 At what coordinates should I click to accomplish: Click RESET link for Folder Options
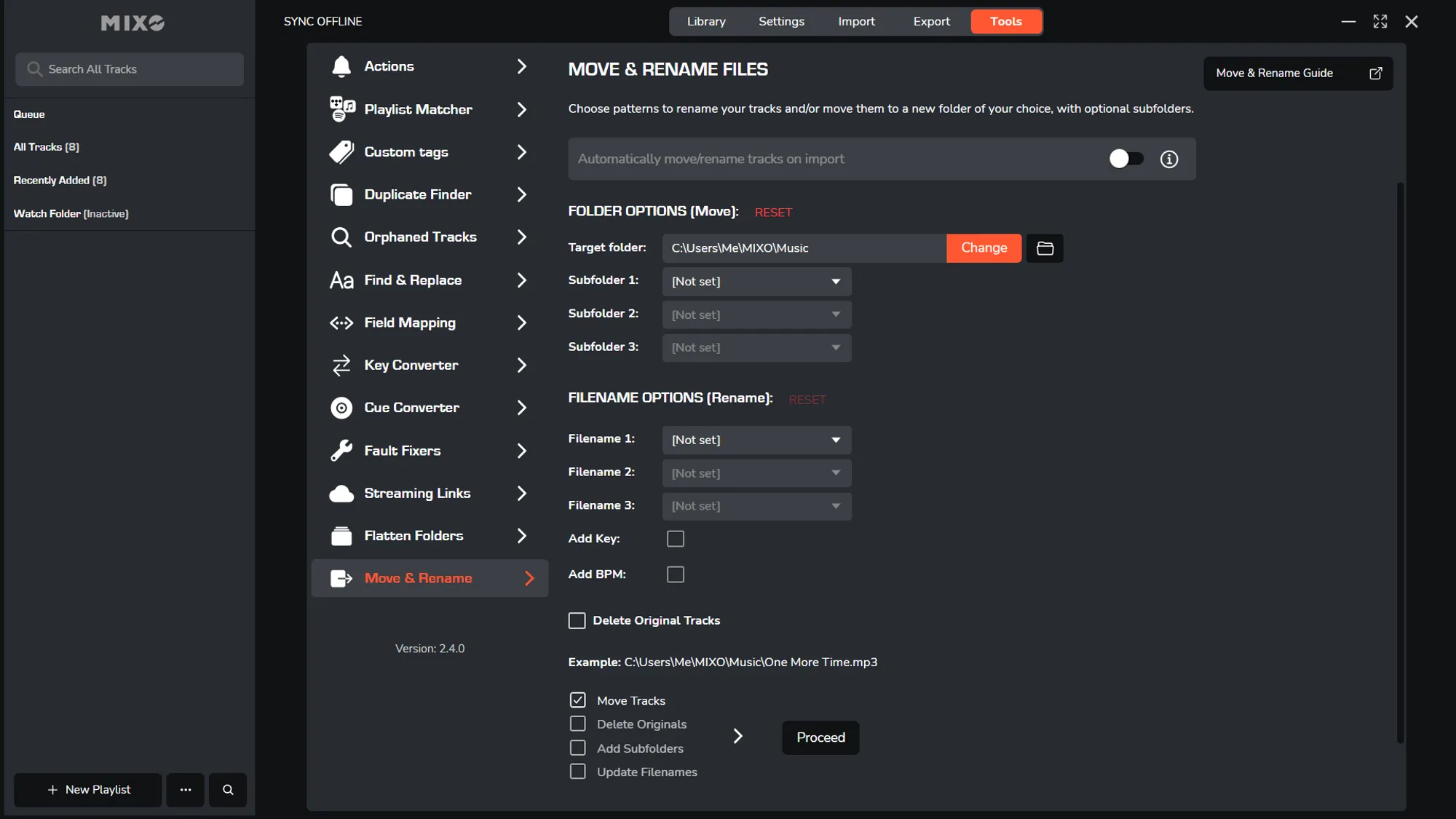point(773,213)
